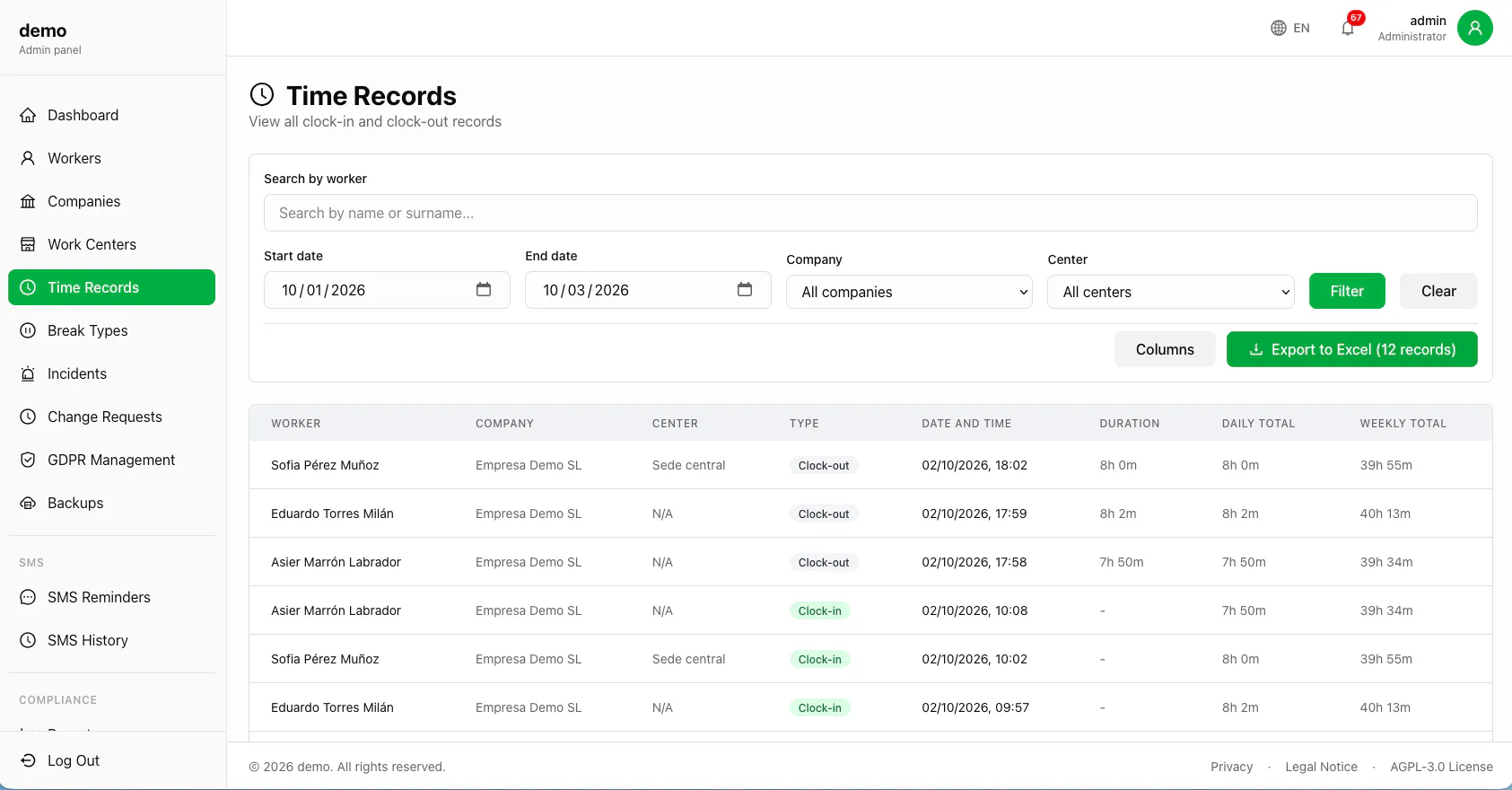Click the DATE AND TIME column header
This screenshot has height=790, width=1512.
pyautogui.click(x=966, y=424)
